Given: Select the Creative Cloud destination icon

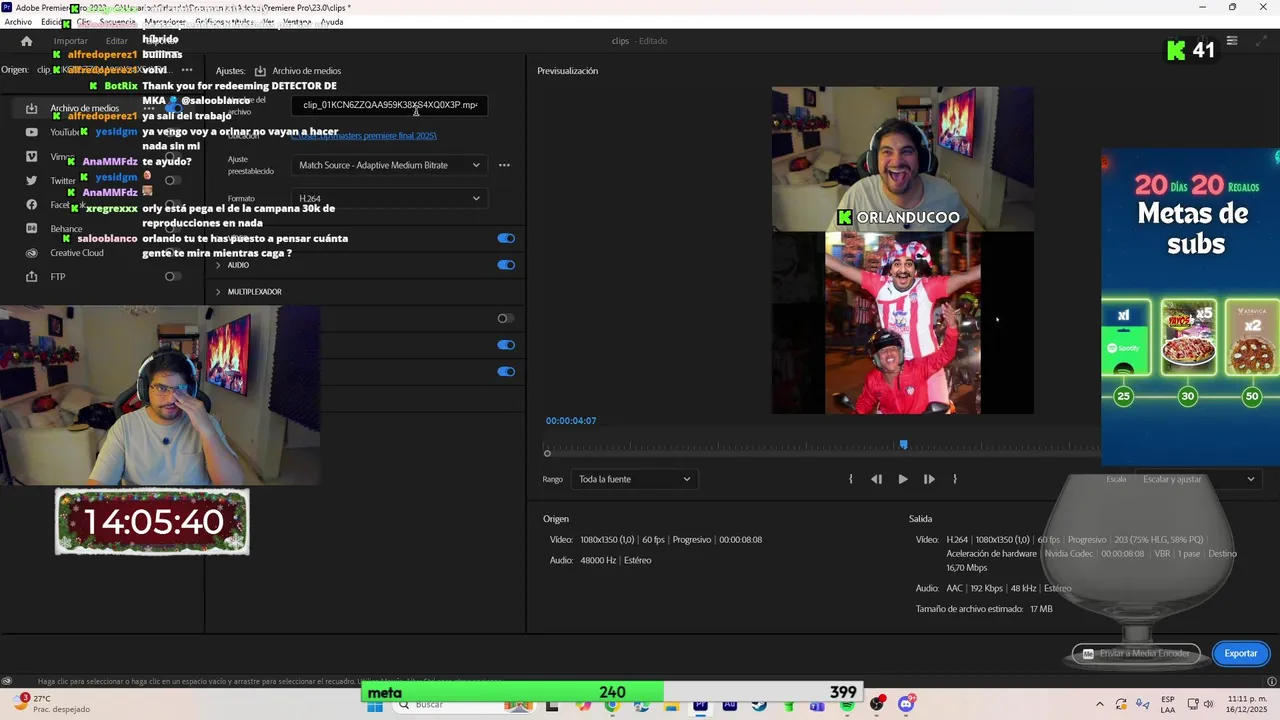Looking at the screenshot, I should [x=31, y=253].
